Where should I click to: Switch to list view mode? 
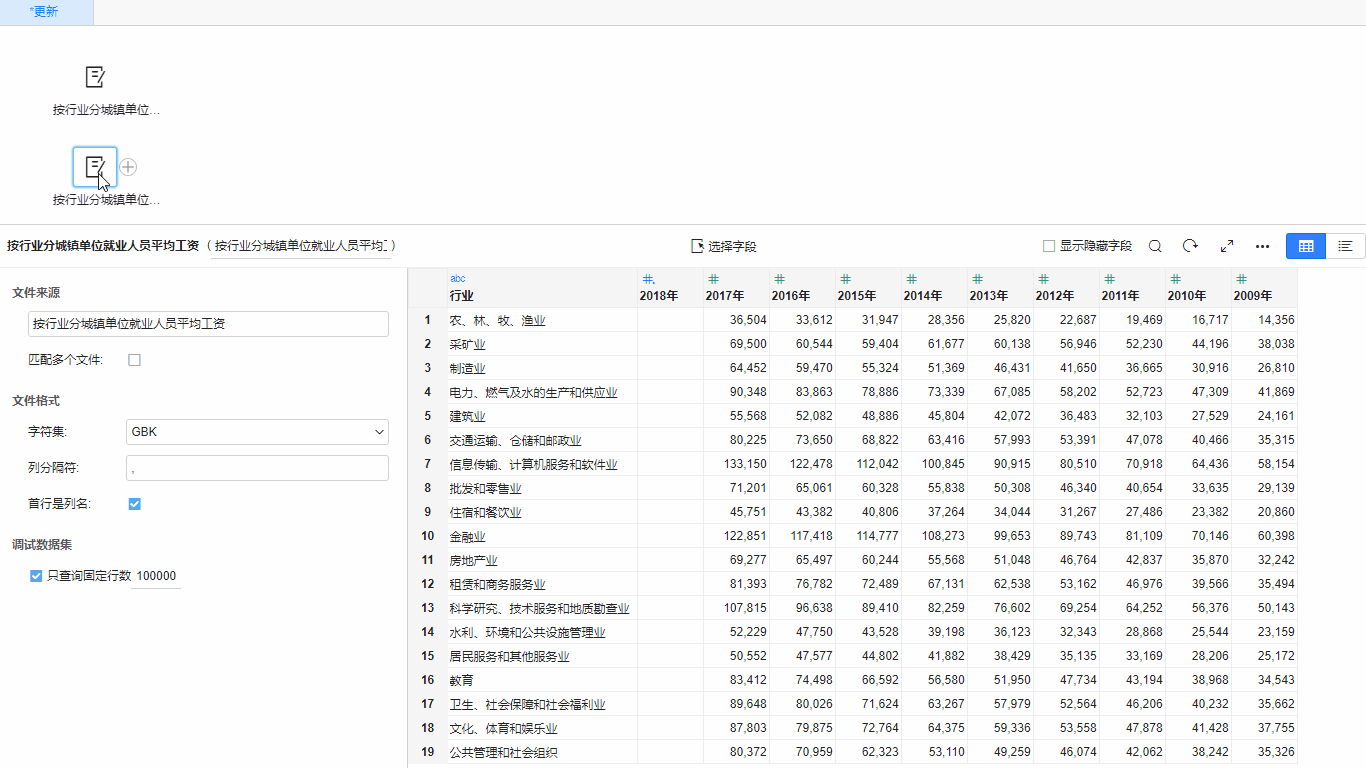tap(1345, 246)
